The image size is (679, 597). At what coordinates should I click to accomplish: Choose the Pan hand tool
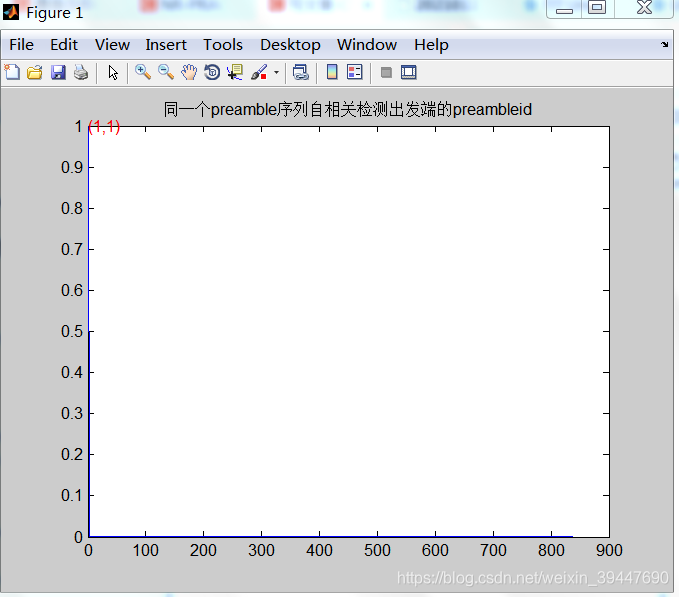coord(189,72)
